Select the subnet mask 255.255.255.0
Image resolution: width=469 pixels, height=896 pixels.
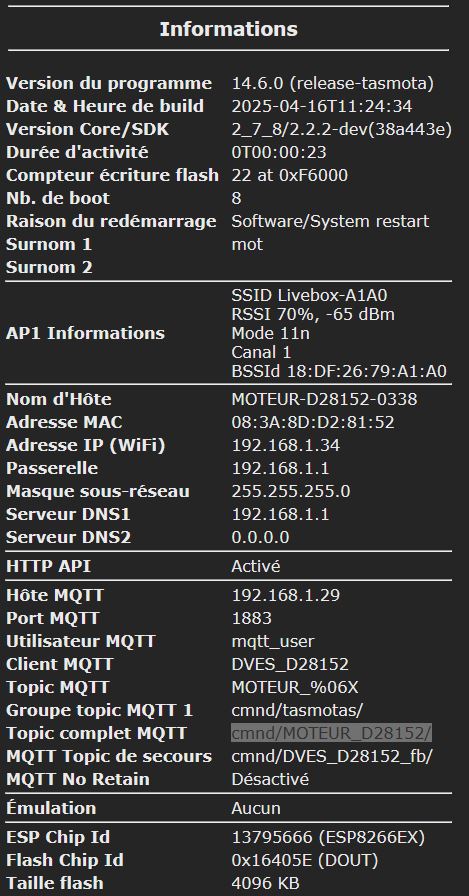pyautogui.click(x=291, y=491)
